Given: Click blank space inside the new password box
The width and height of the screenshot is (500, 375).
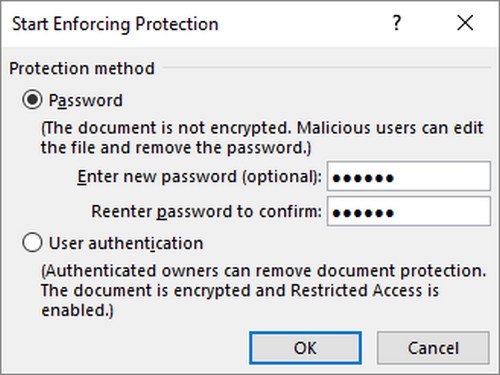Looking at the screenshot, I should pyautogui.click(x=443, y=176).
